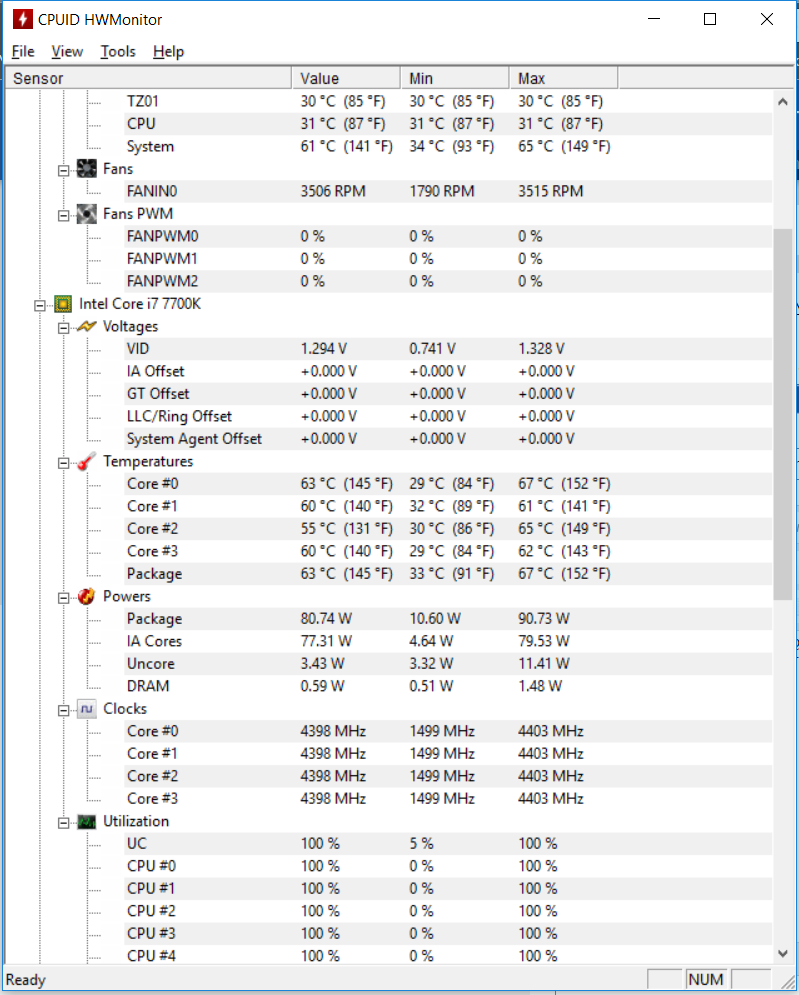Click the Powers flame icon

pos(86,596)
